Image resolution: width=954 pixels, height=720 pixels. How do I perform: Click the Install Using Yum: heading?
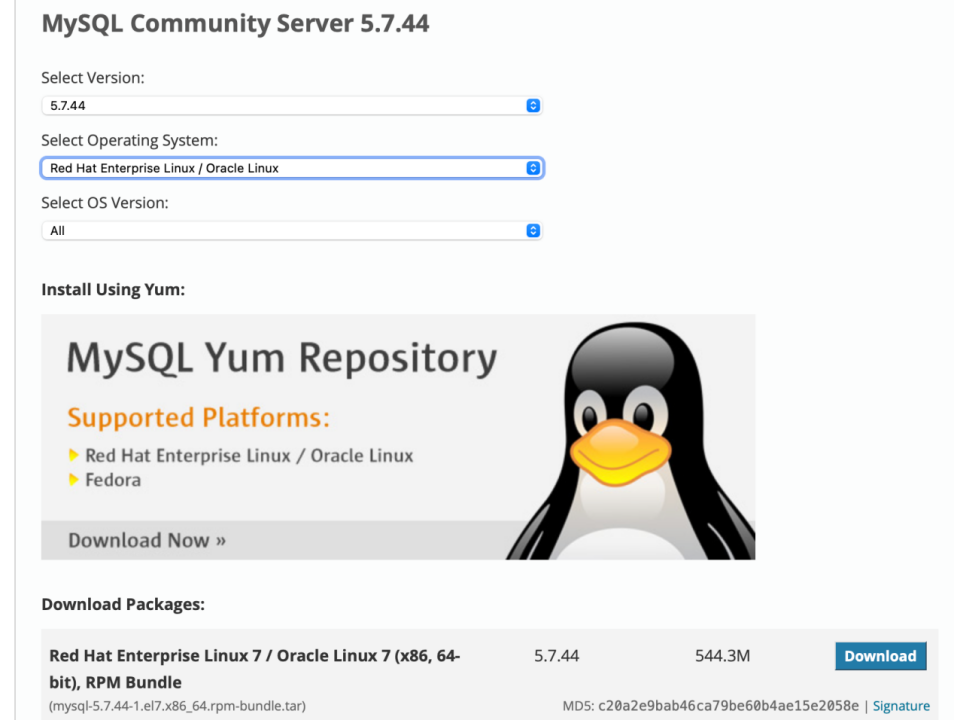click(113, 290)
